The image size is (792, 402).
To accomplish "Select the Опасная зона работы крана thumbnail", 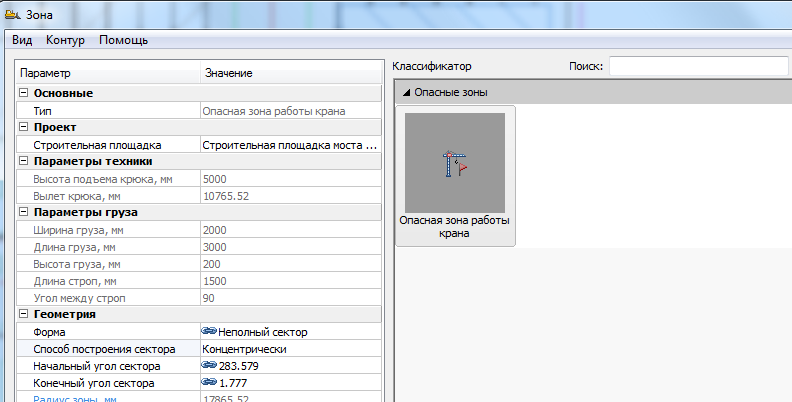I will point(455,176).
